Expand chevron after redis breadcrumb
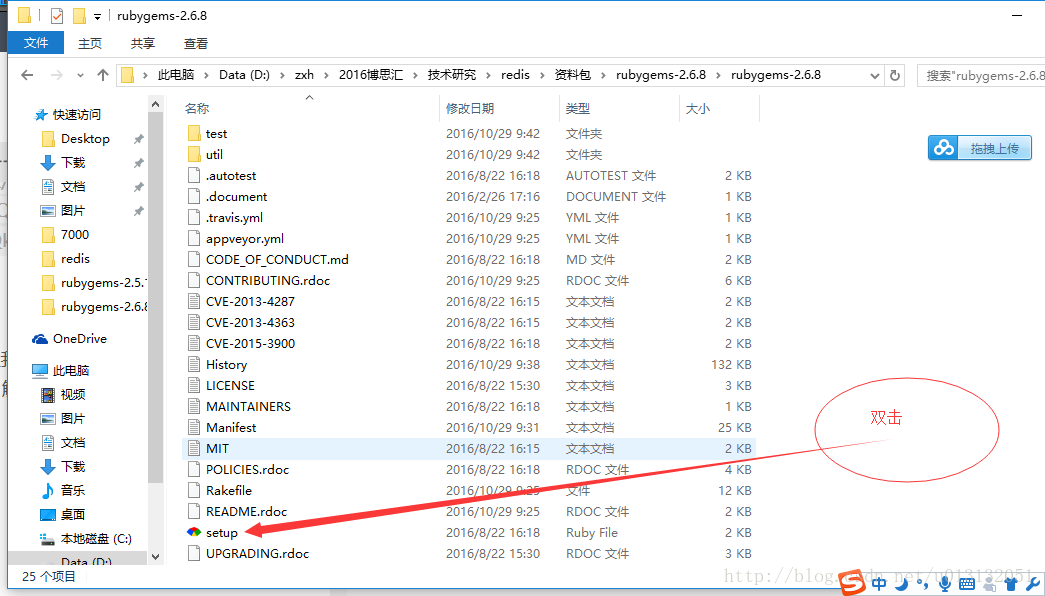Screen dimensions: 1045x596 (542, 75)
